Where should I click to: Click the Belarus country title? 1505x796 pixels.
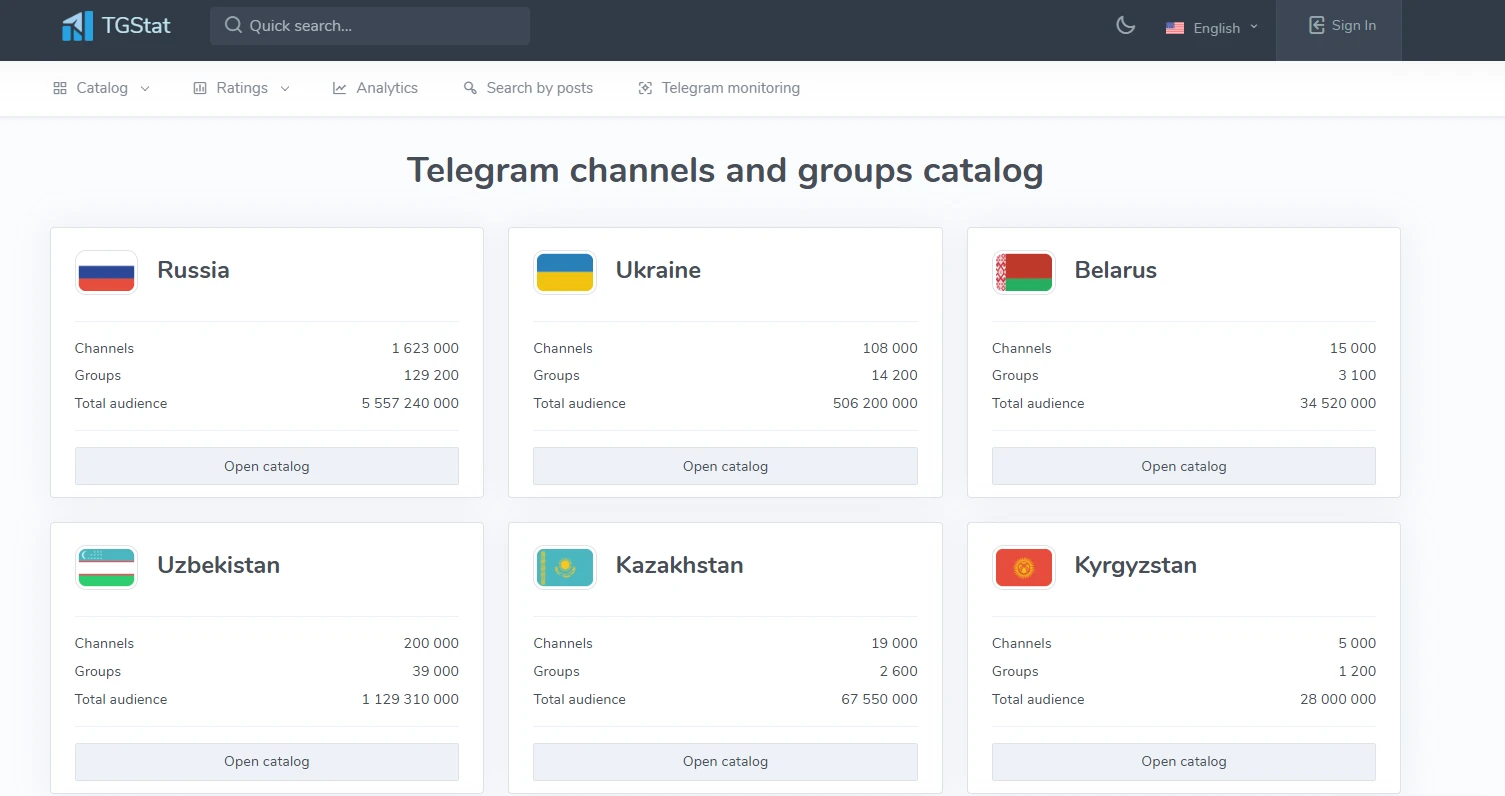pyautogui.click(x=1116, y=270)
